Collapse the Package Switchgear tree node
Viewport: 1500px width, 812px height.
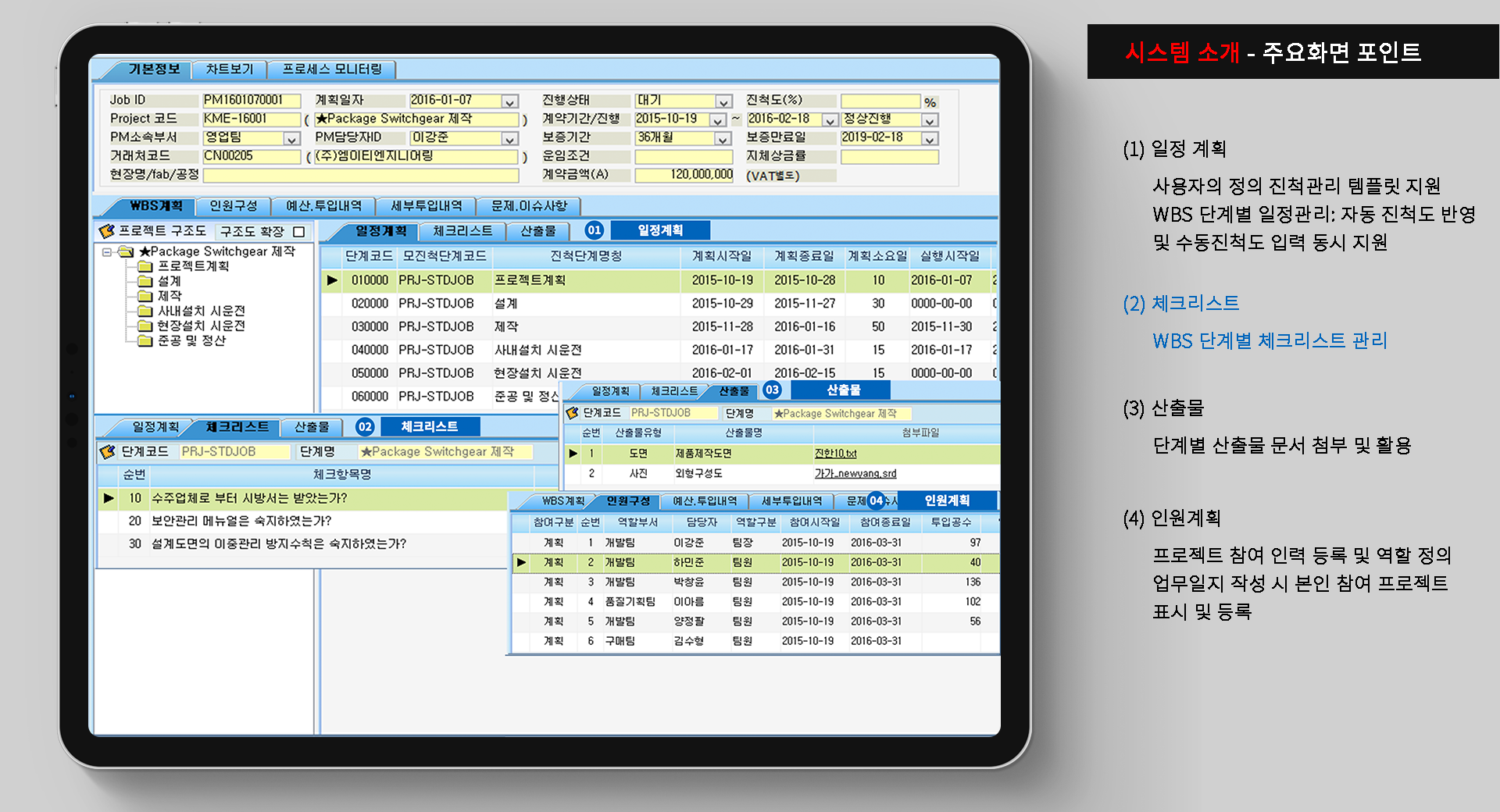(107, 252)
